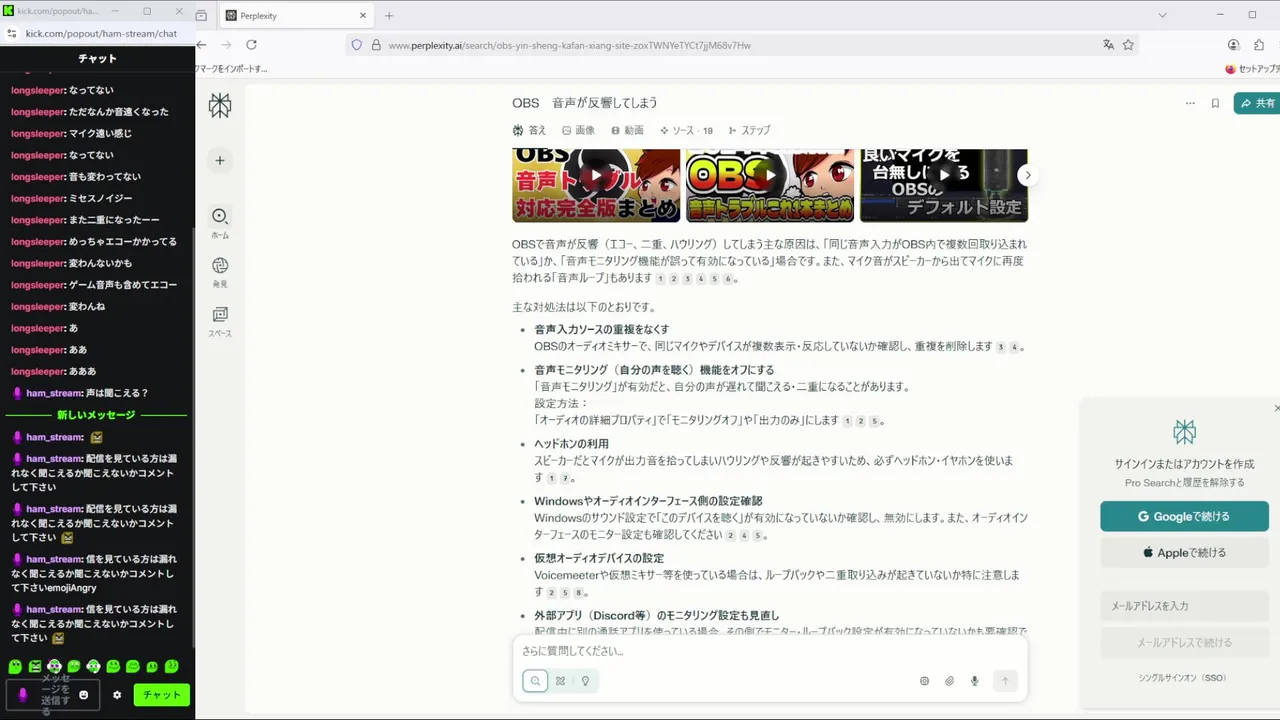Open Kick chat settings gear icon
This screenshot has height=720, width=1280.
(x=117, y=695)
